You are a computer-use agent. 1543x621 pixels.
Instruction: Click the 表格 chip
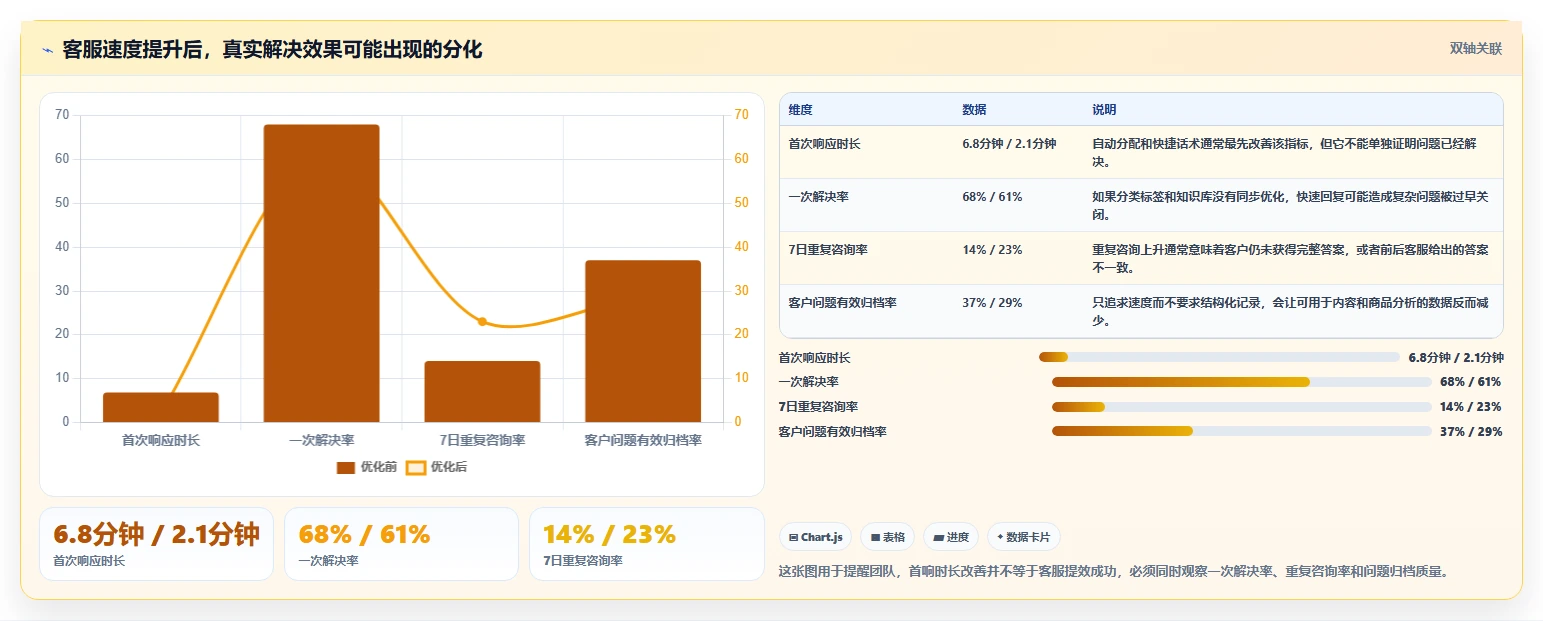point(887,537)
